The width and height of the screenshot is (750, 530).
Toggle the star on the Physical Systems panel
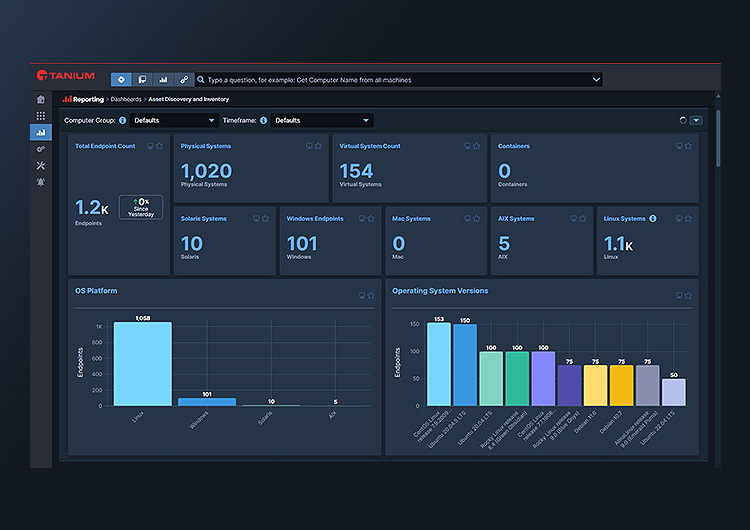pos(318,146)
